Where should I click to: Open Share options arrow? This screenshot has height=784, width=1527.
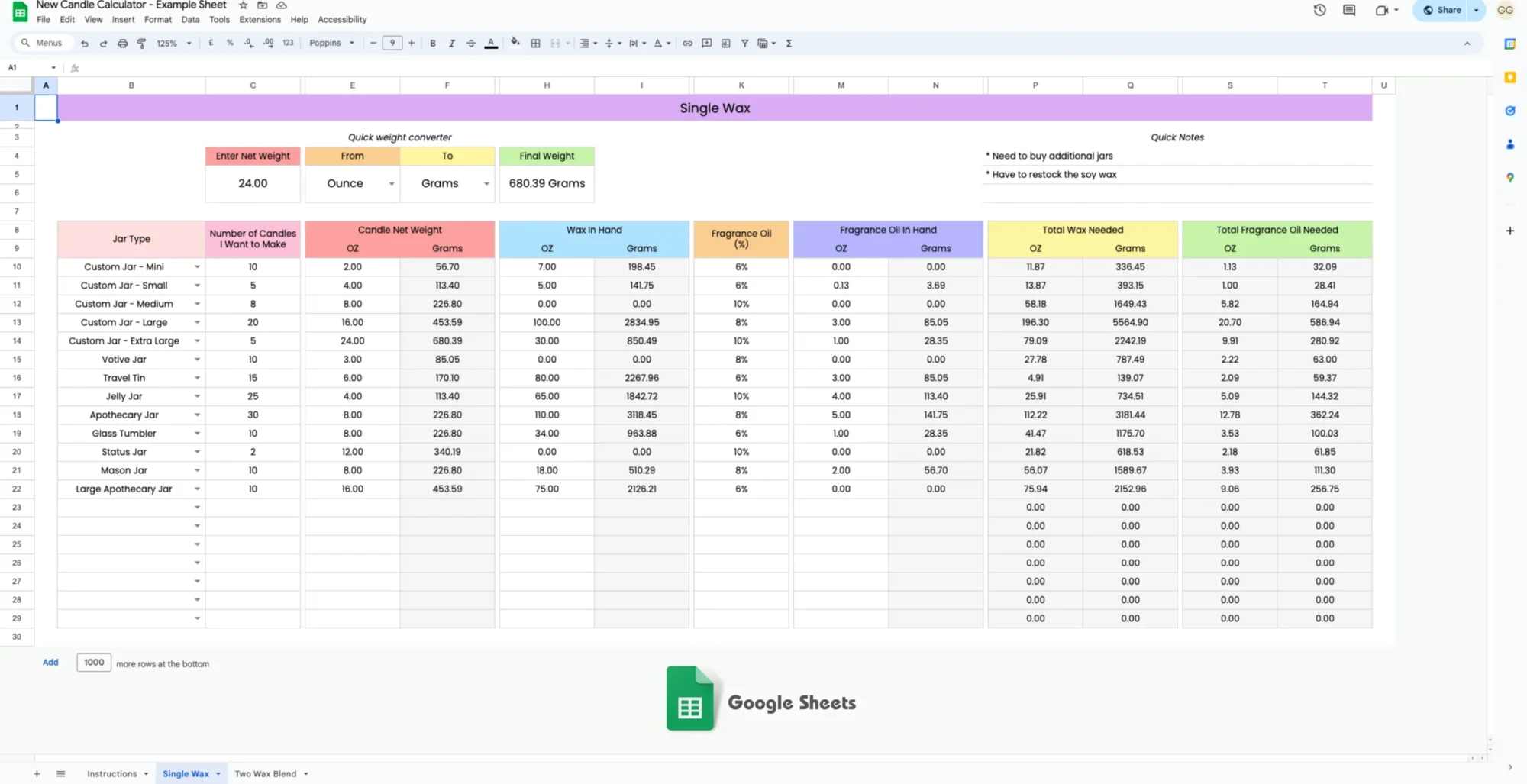[x=1476, y=10]
